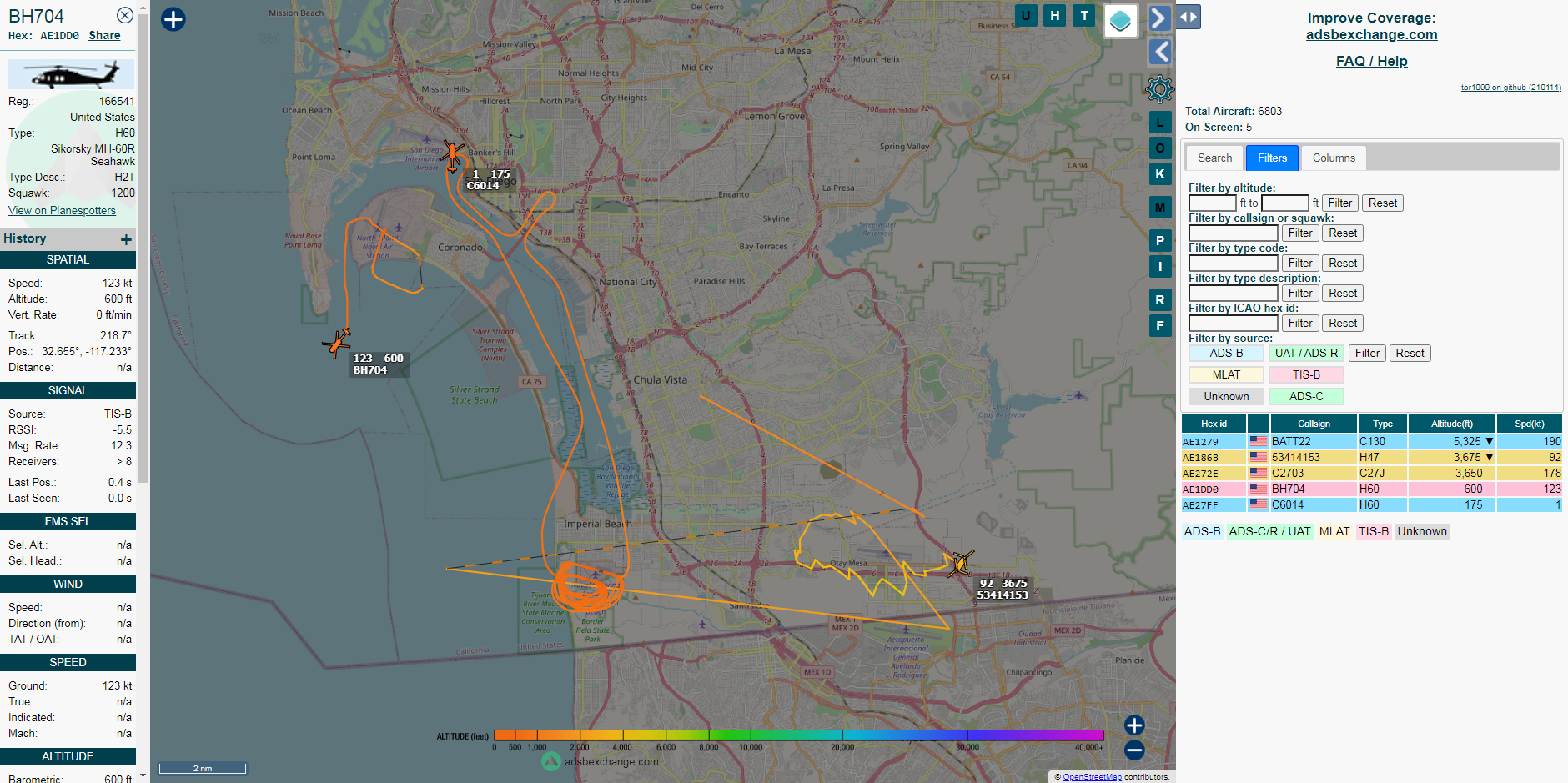
Task: Toggle the TIS-B source filter
Action: click(1306, 375)
